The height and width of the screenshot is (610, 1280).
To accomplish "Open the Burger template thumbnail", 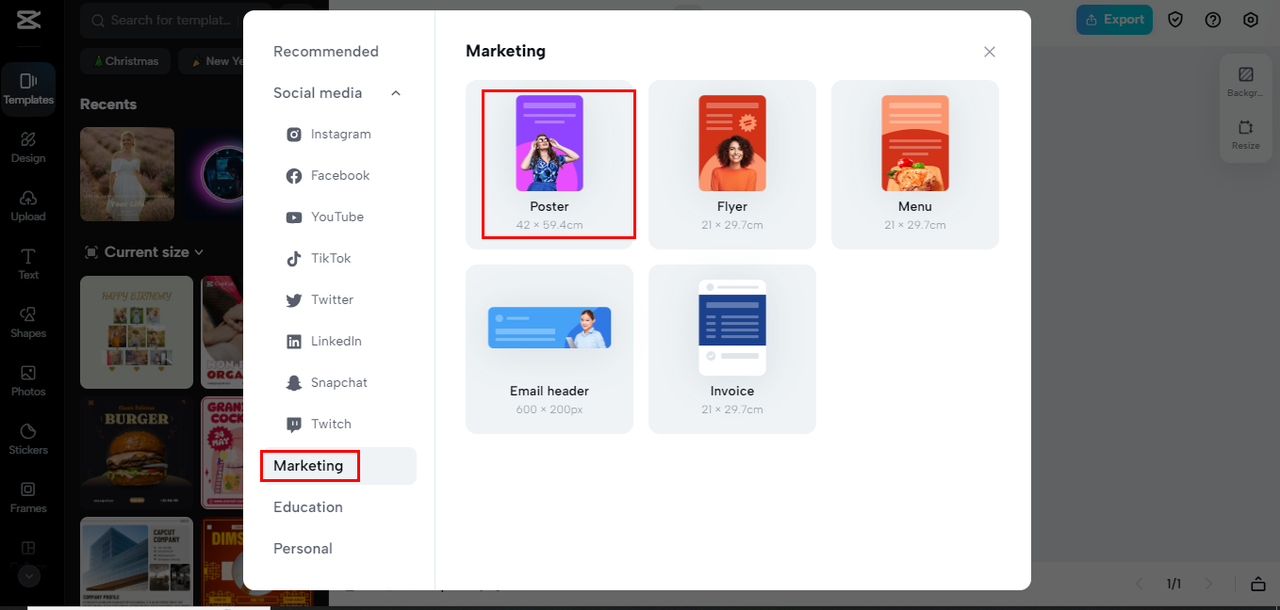I will pos(137,453).
